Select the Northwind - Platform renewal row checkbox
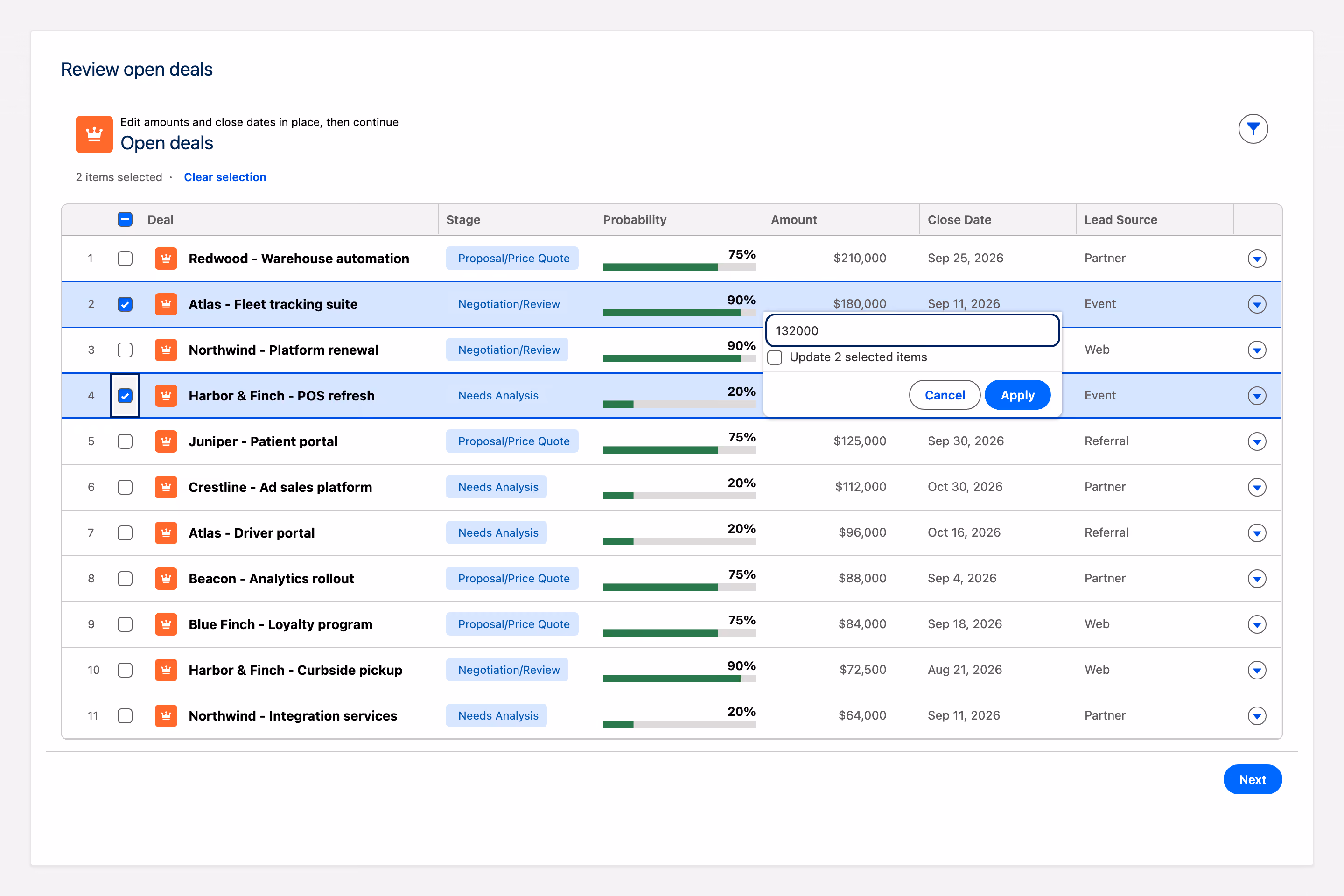 click(x=125, y=350)
